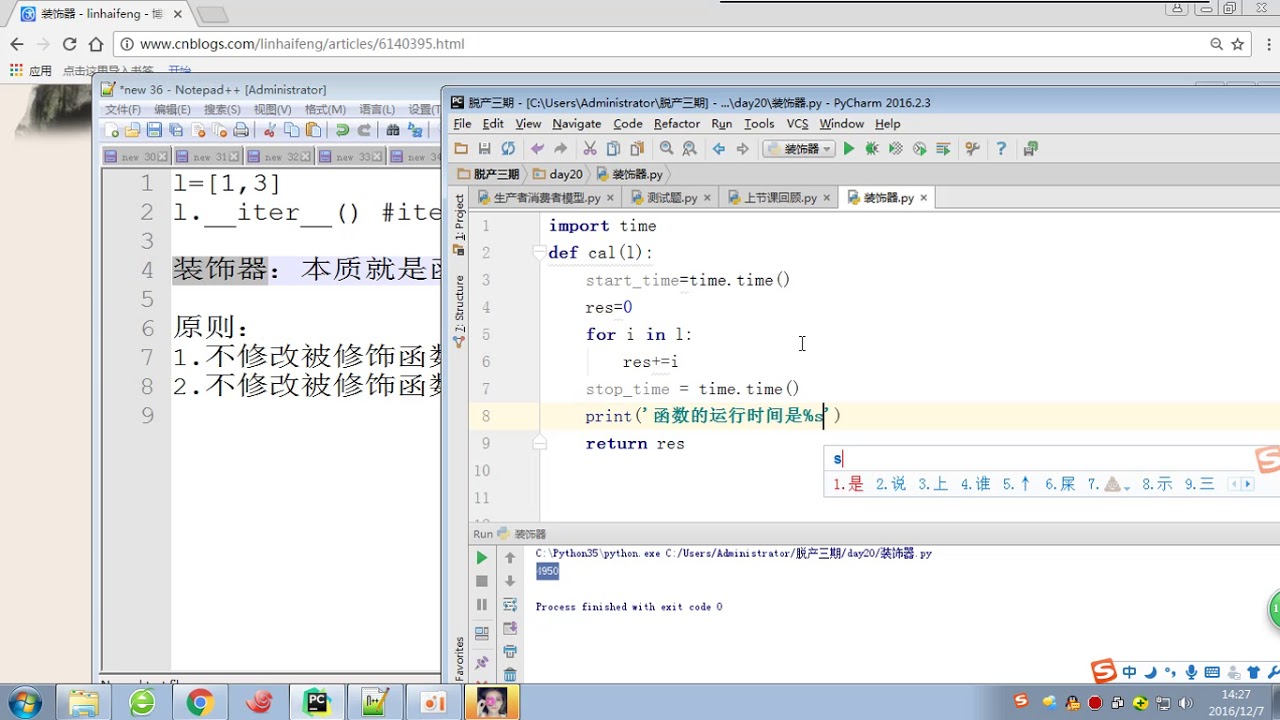The width and height of the screenshot is (1280, 720).
Task: Click the day20 breadcrumb in PyCharm
Action: tap(566, 174)
